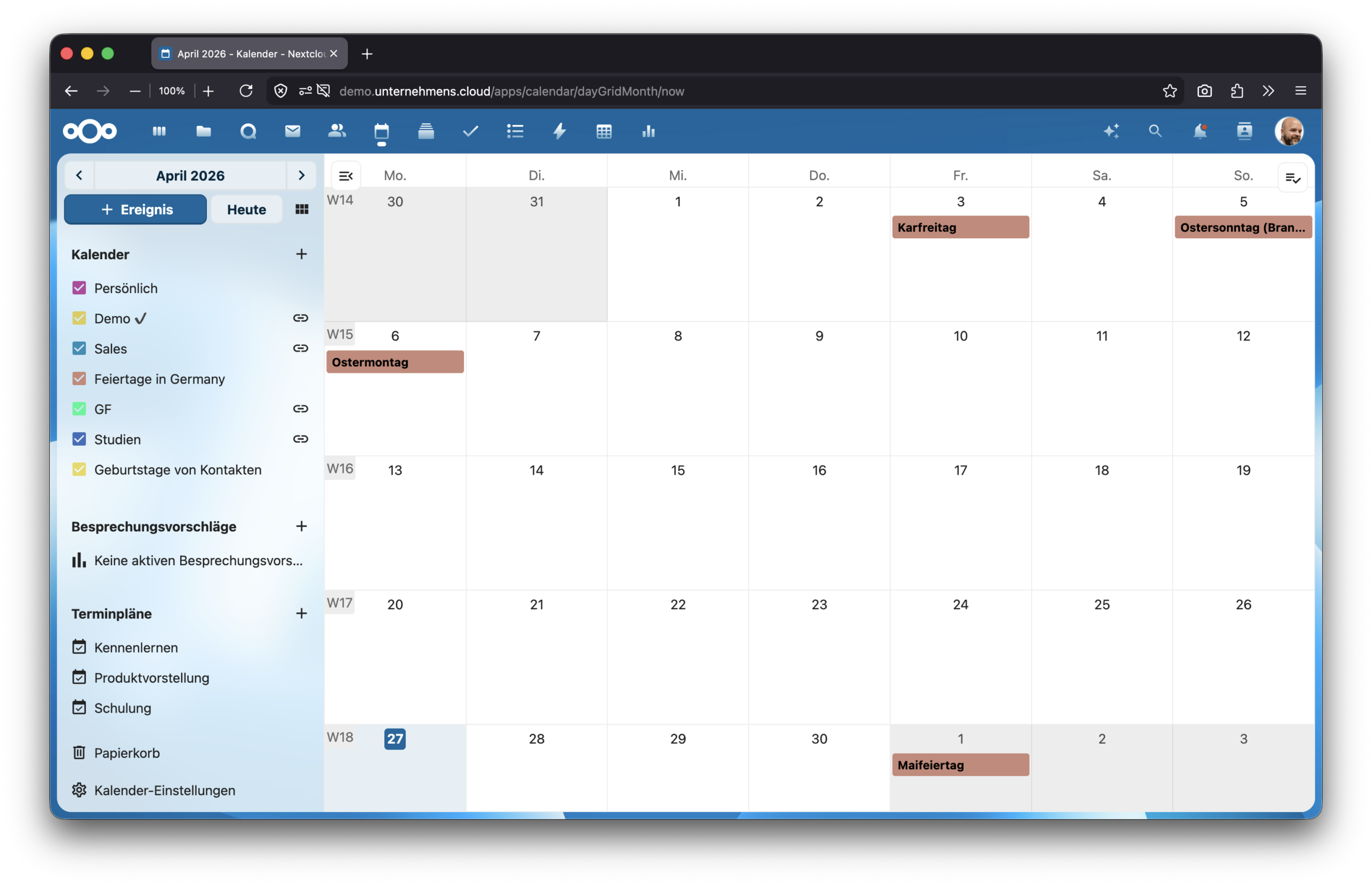Open notifications via the bell icon
The image size is (1372, 885).
point(1200,131)
